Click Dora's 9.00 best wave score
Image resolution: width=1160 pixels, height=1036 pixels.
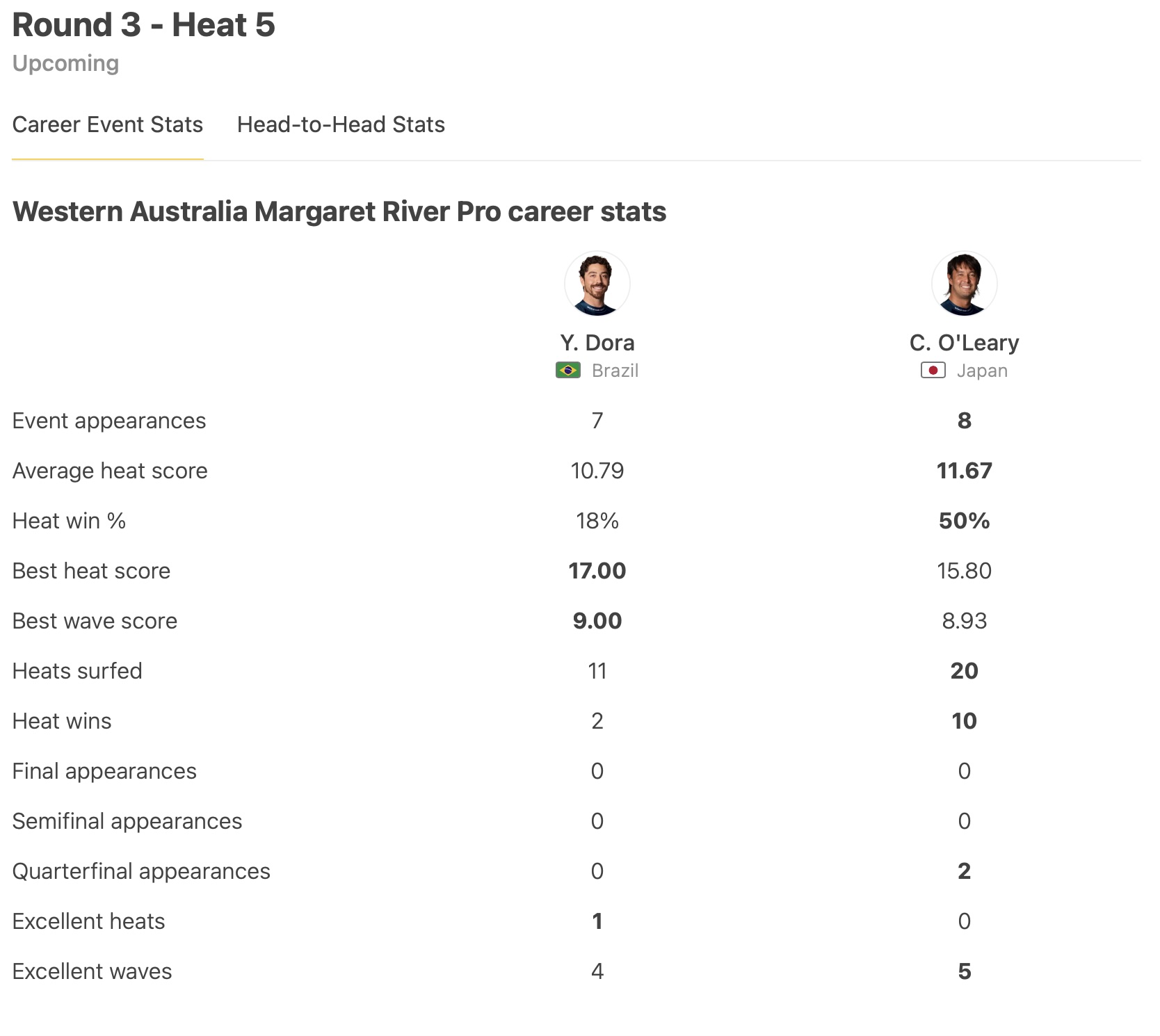pos(597,621)
